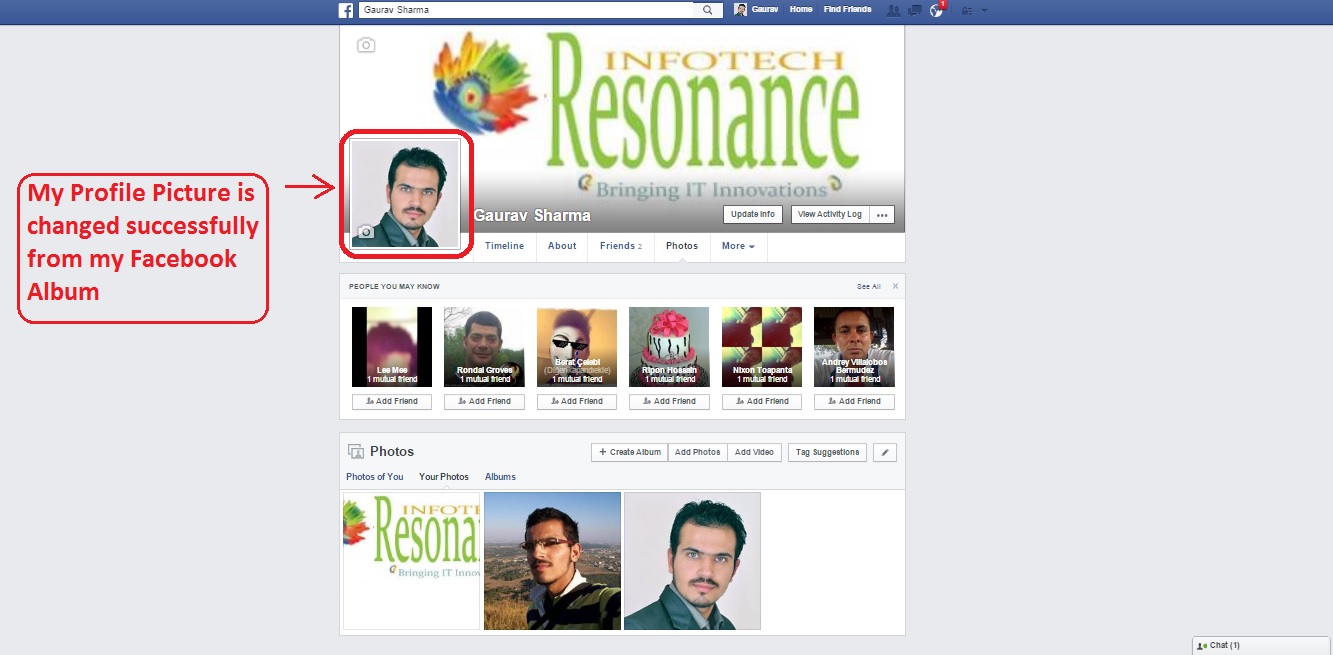The image size is (1333, 655).
Task: Click in the search box containing Gaurav Sharma
Action: tap(525, 10)
